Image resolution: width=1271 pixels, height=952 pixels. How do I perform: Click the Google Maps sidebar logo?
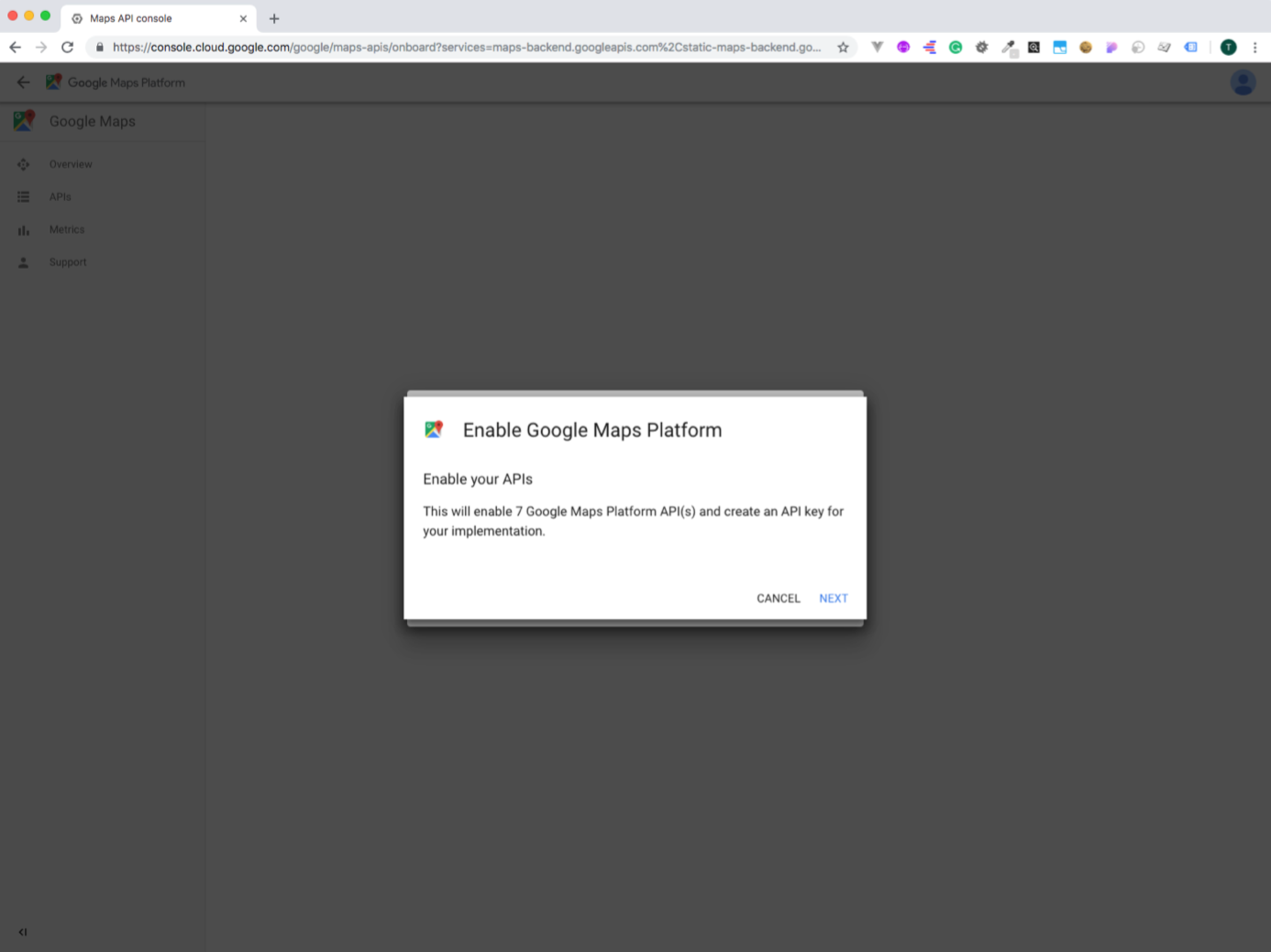coord(24,120)
